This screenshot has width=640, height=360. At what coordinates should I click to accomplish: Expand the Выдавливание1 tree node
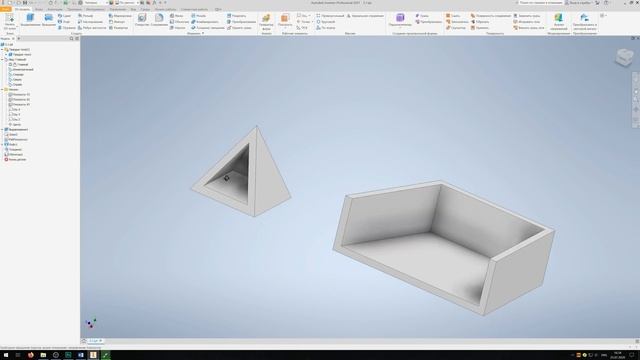click(2, 129)
